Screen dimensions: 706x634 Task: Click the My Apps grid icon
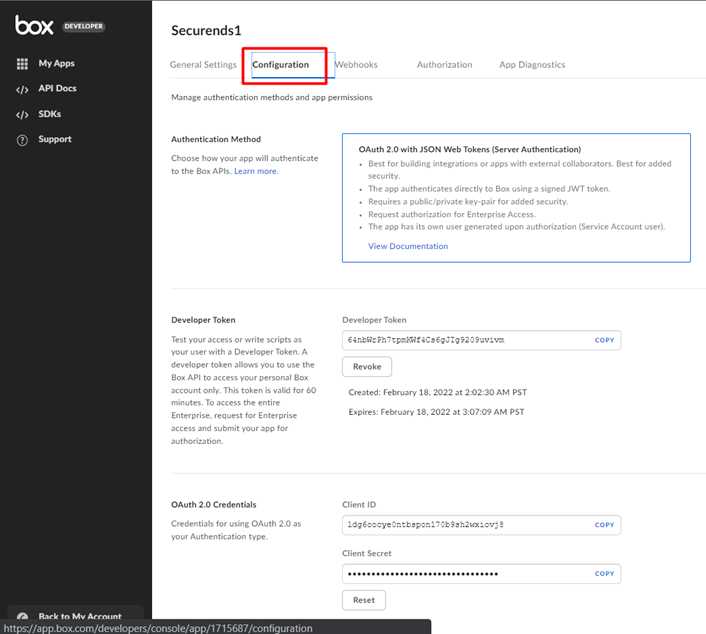tap(22, 64)
